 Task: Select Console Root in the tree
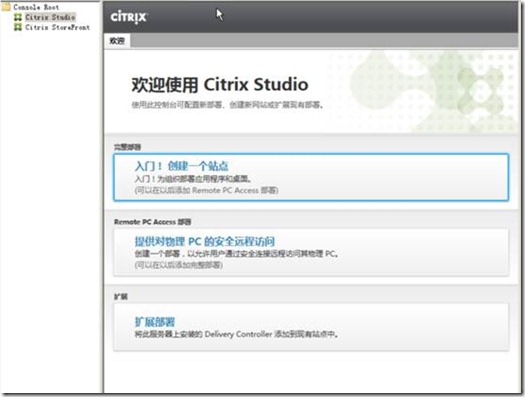point(36,7)
